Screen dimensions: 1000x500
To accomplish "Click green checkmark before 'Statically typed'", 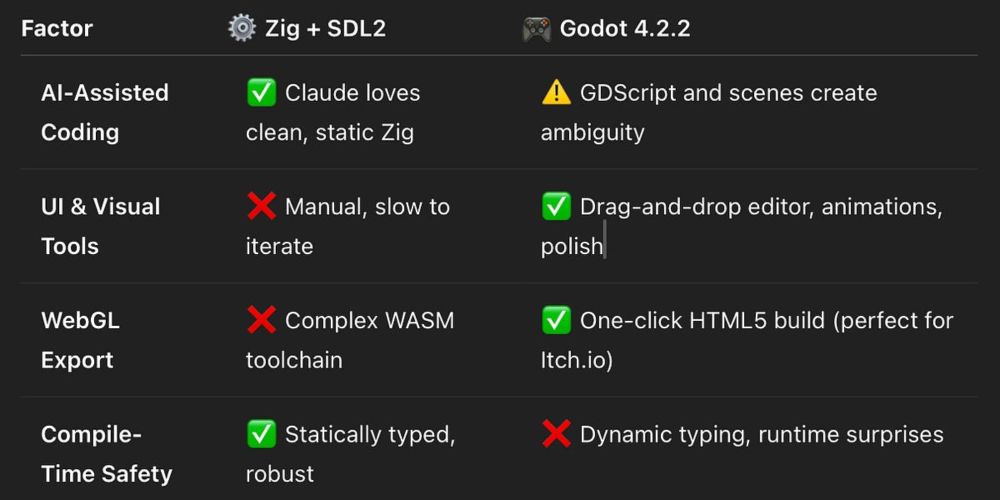I will tap(261, 435).
